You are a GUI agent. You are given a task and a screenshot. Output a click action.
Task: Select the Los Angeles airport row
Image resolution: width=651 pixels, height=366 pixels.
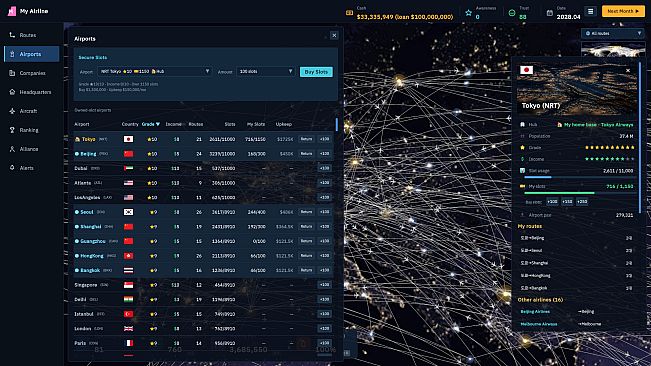pos(203,198)
